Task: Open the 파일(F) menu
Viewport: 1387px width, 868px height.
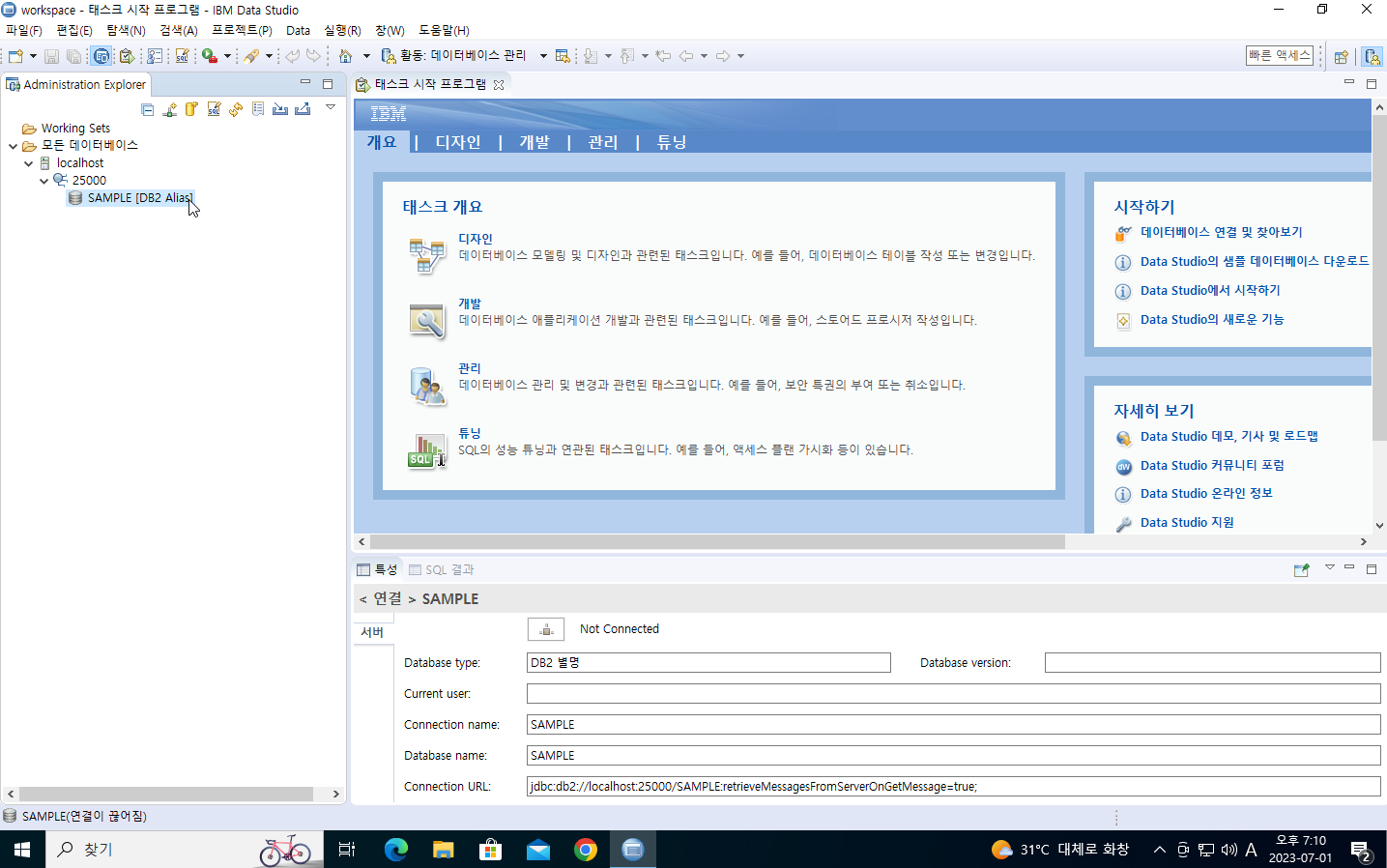Action: click(24, 31)
